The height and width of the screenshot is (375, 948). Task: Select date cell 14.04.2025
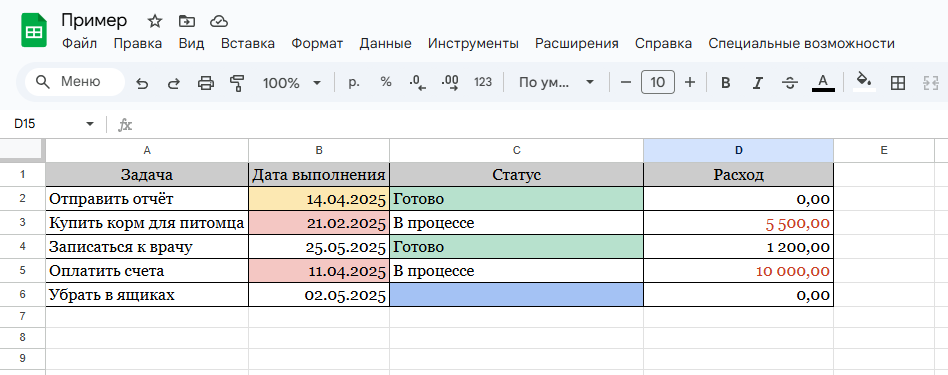(319, 199)
